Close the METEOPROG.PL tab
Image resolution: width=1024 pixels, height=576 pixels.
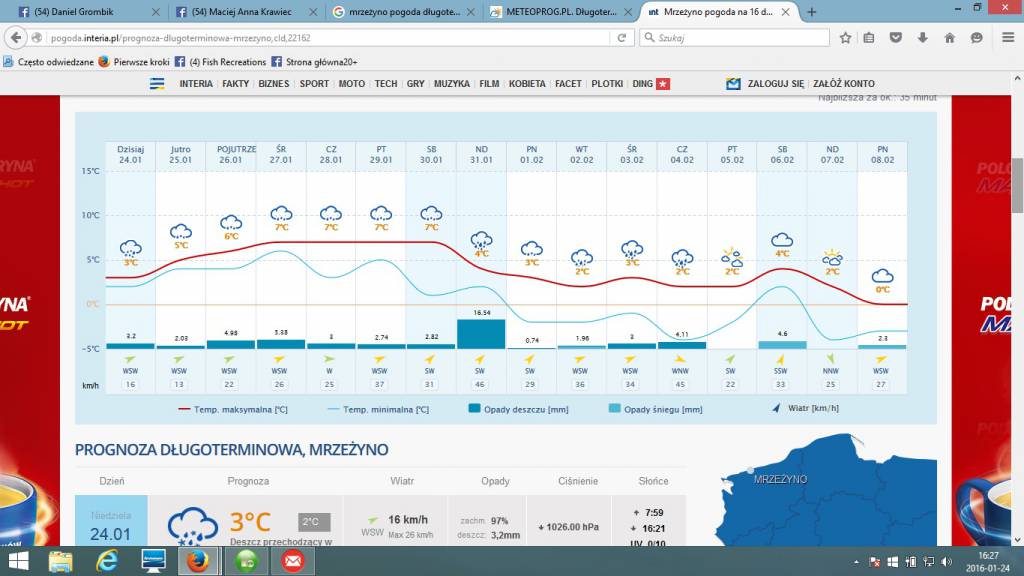click(628, 12)
